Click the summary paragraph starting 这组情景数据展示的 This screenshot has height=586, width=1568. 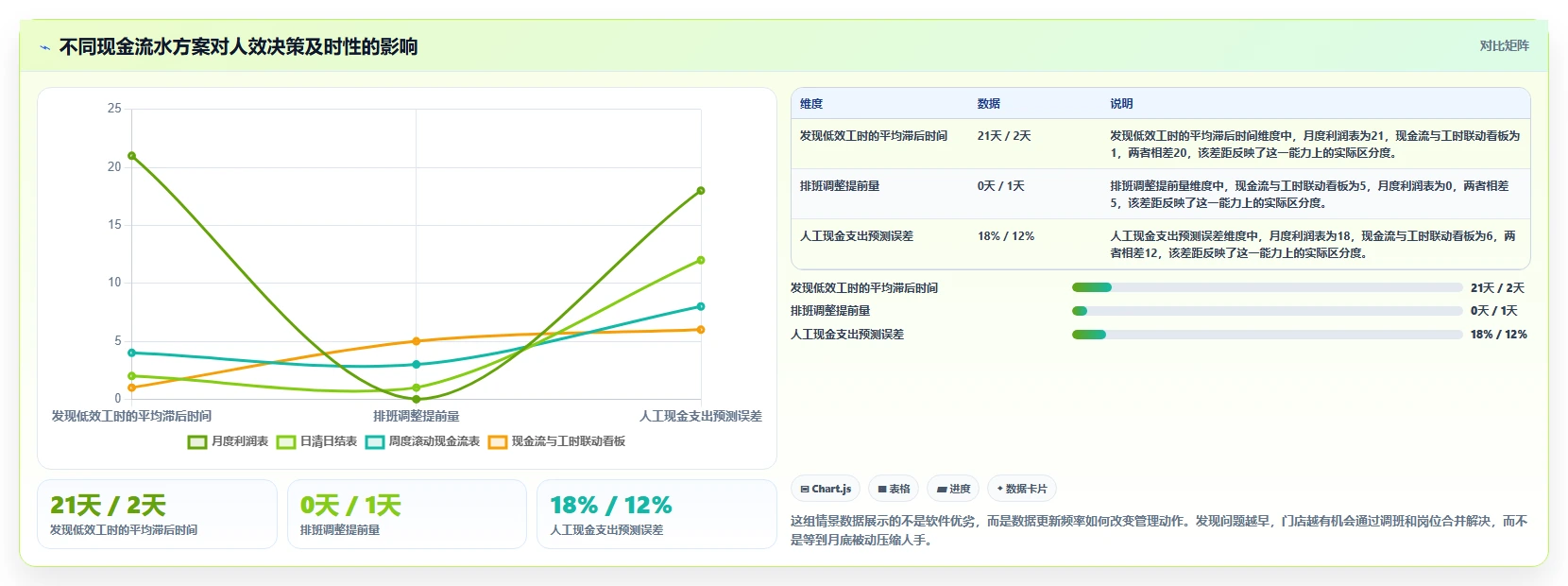click(1159, 530)
